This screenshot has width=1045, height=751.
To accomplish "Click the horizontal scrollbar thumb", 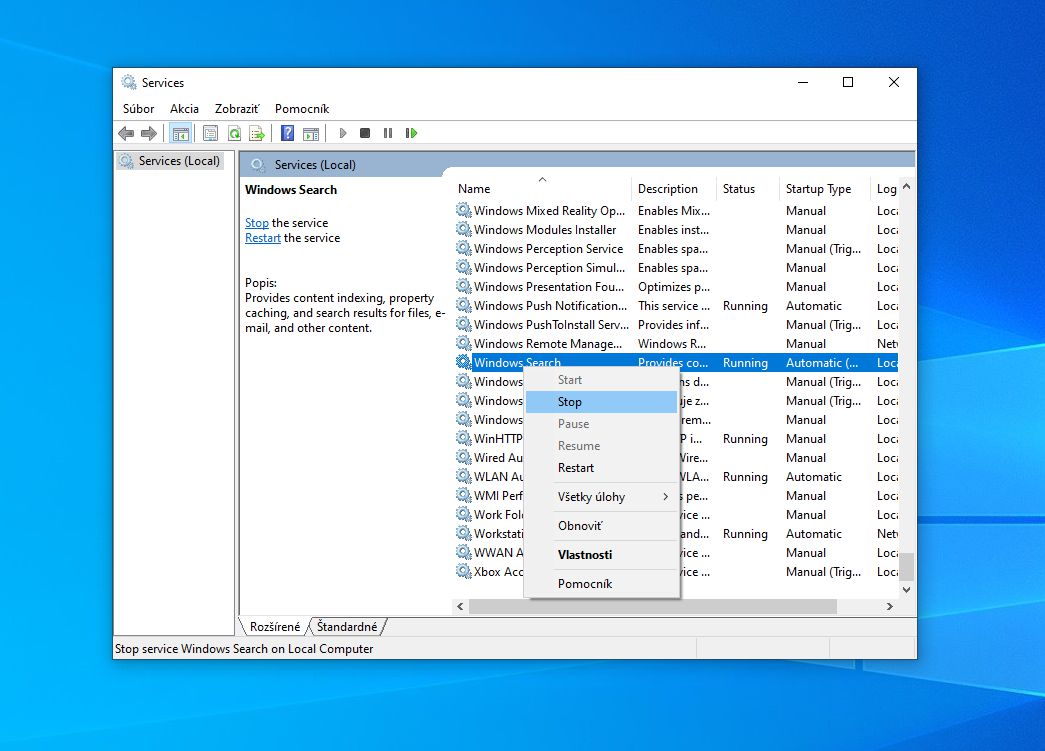I will click(x=653, y=606).
